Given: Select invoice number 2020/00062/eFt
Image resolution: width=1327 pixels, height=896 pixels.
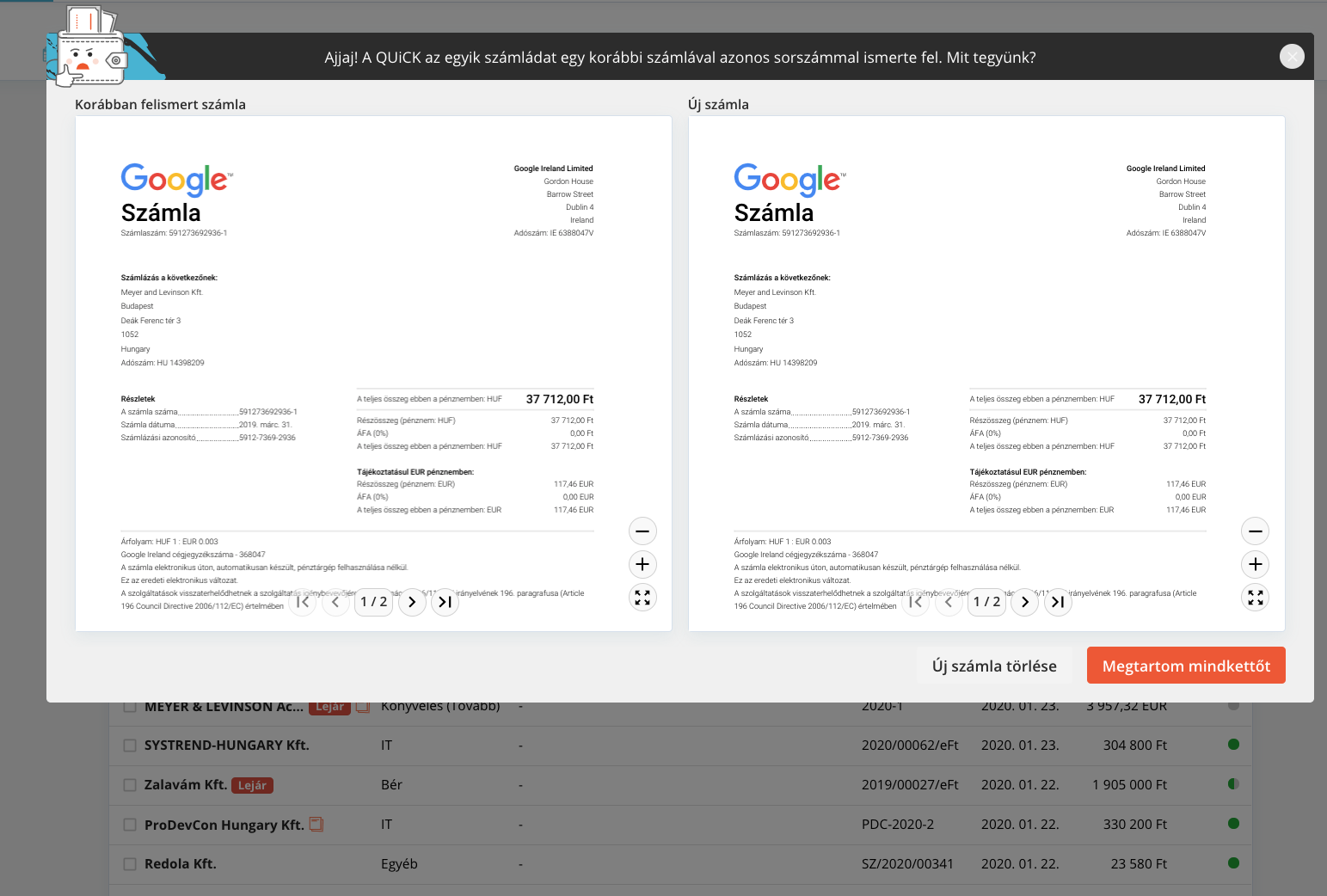Looking at the screenshot, I should click(910, 746).
